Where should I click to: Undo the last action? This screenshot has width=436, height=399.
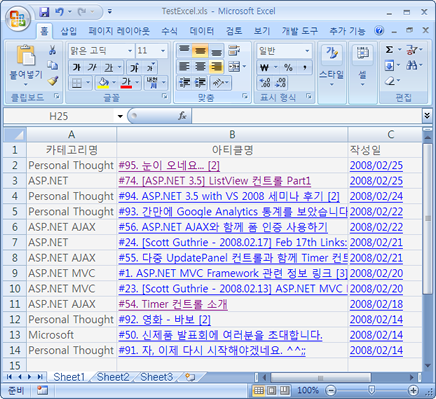[x=59, y=12]
